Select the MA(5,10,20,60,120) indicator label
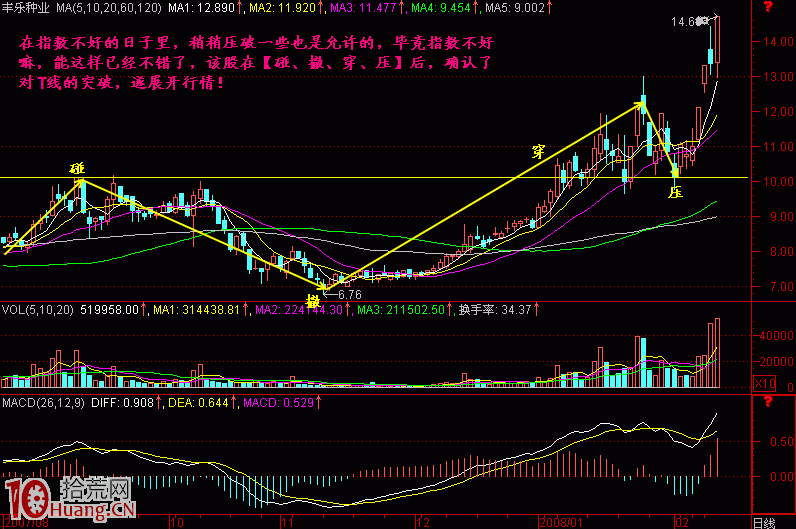Screen dimensions: 796x529 coord(109,8)
